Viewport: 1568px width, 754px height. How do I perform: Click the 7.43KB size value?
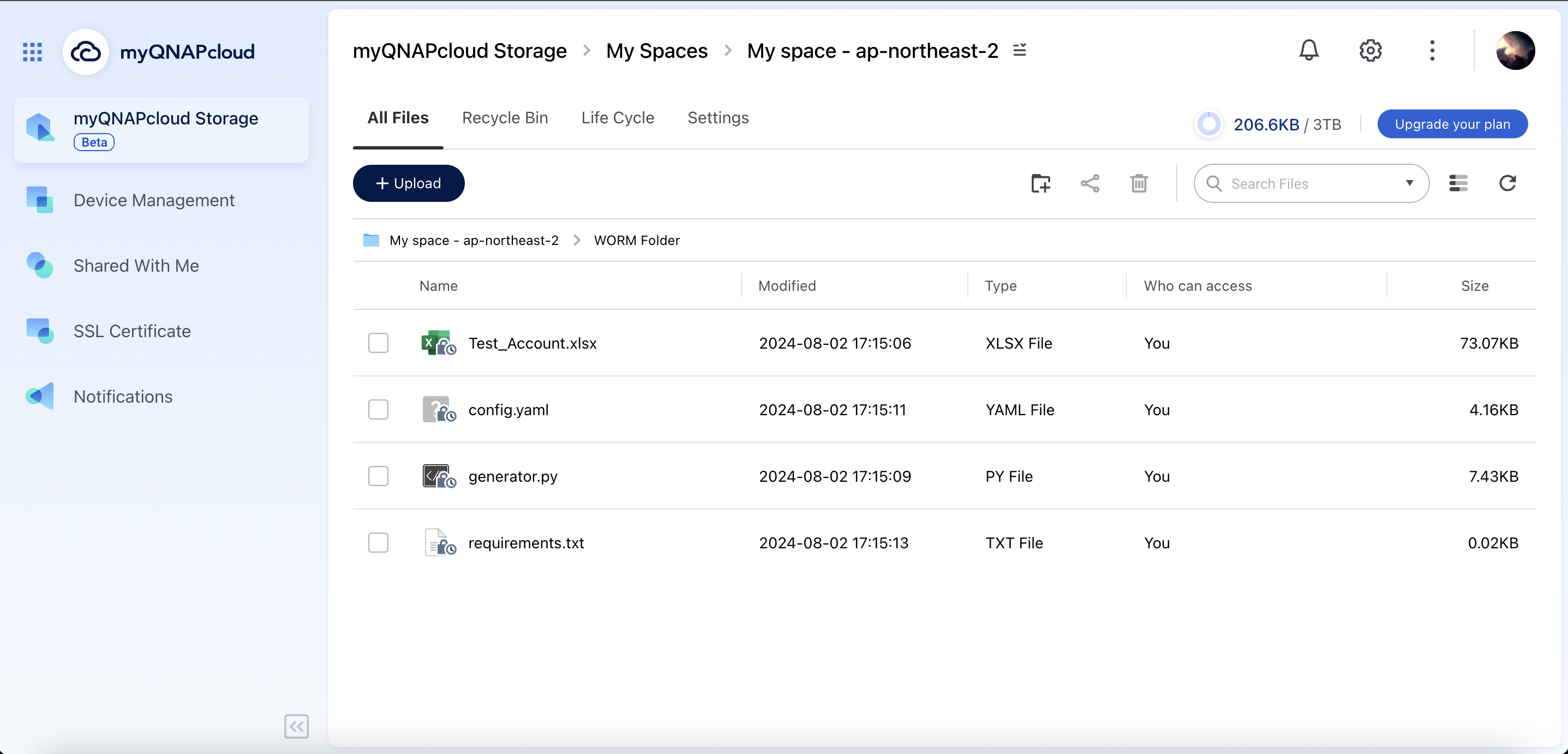coord(1493,476)
